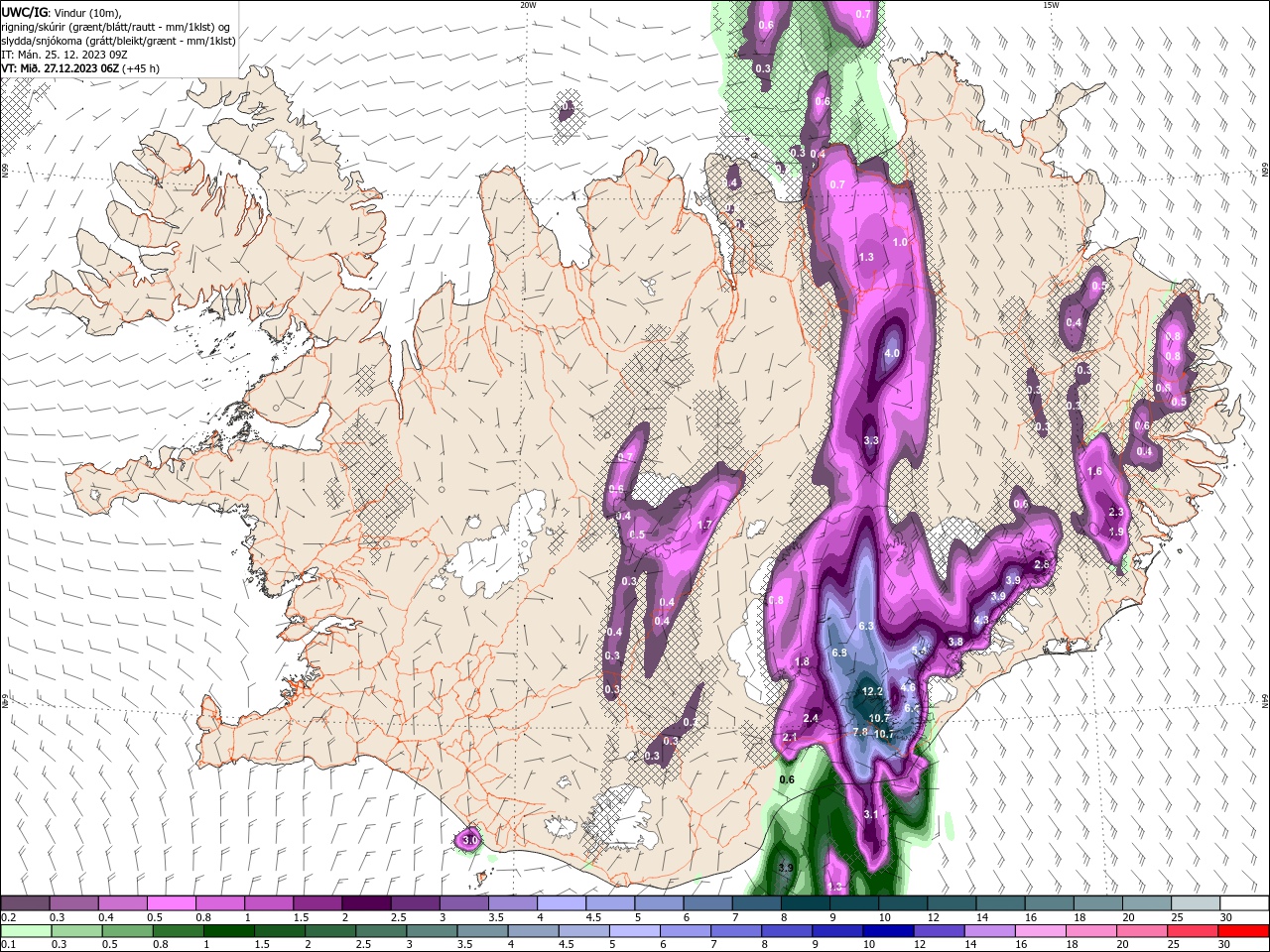Click the 'VT: Mið. 27.12.2023 06Z (+45 h)' line
The height and width of the screenshot is (952, 1270).
[80, 68]
